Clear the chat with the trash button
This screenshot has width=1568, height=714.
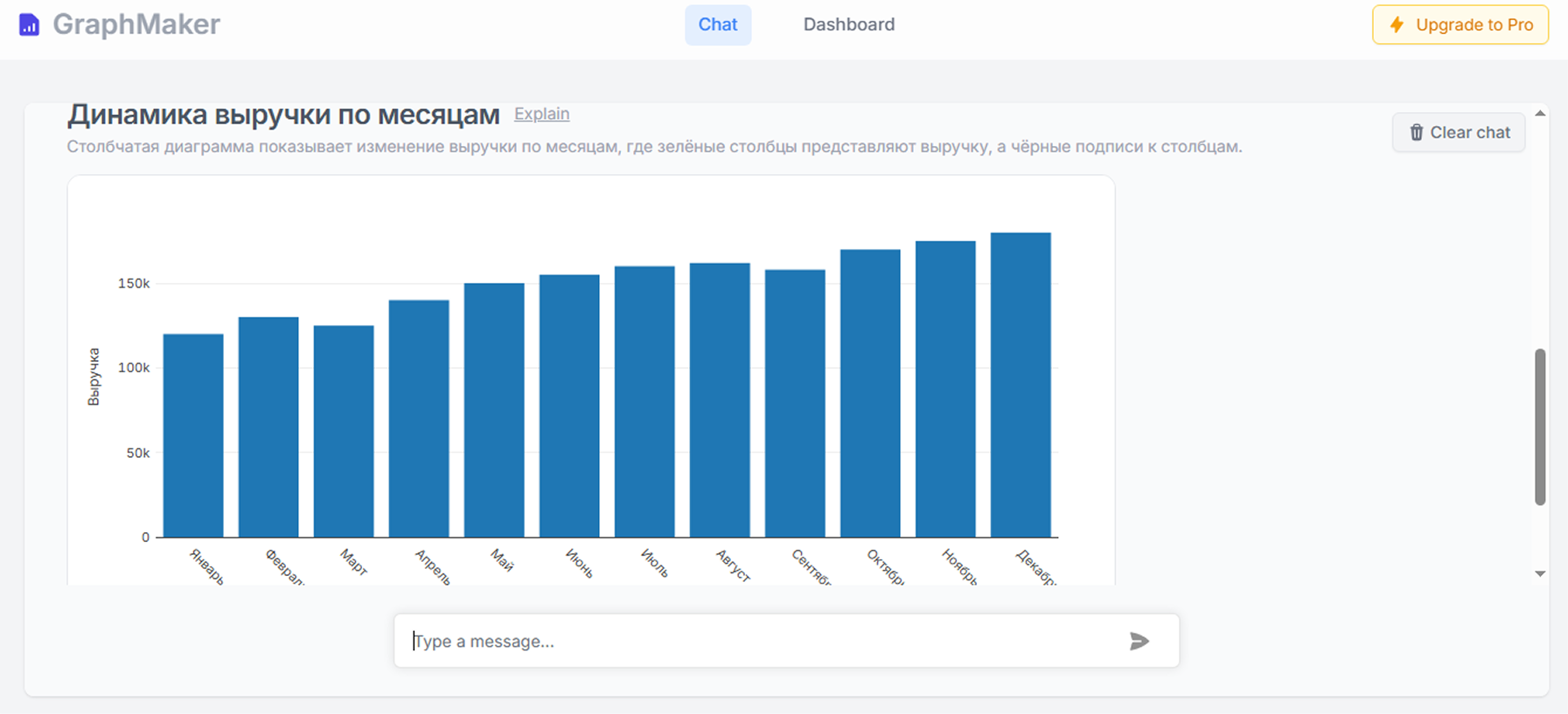click(1458, 133)
